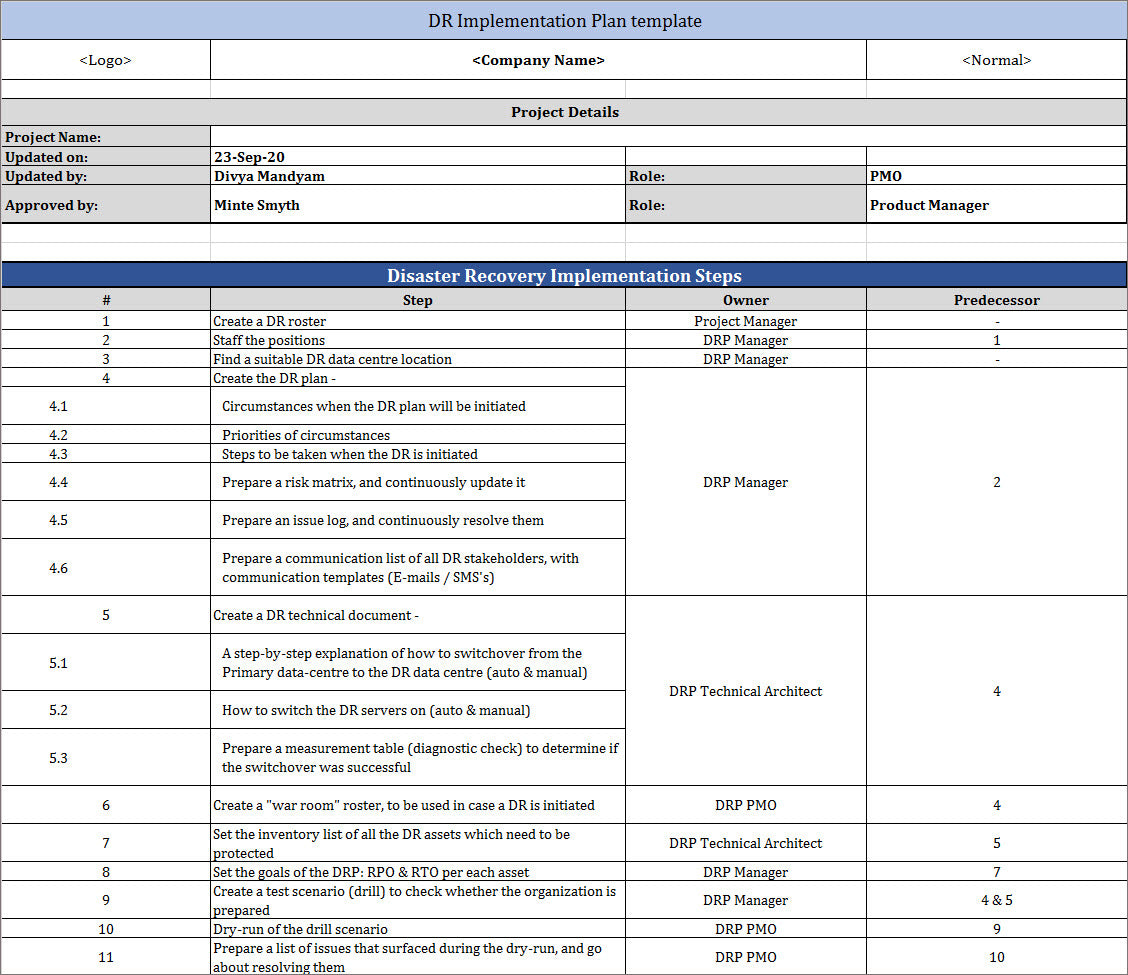Image resolution: width=1128 pixels, height=975 pixels.
Task: Select predecessor value 4 & 5
Action: [x=996, y=900]
